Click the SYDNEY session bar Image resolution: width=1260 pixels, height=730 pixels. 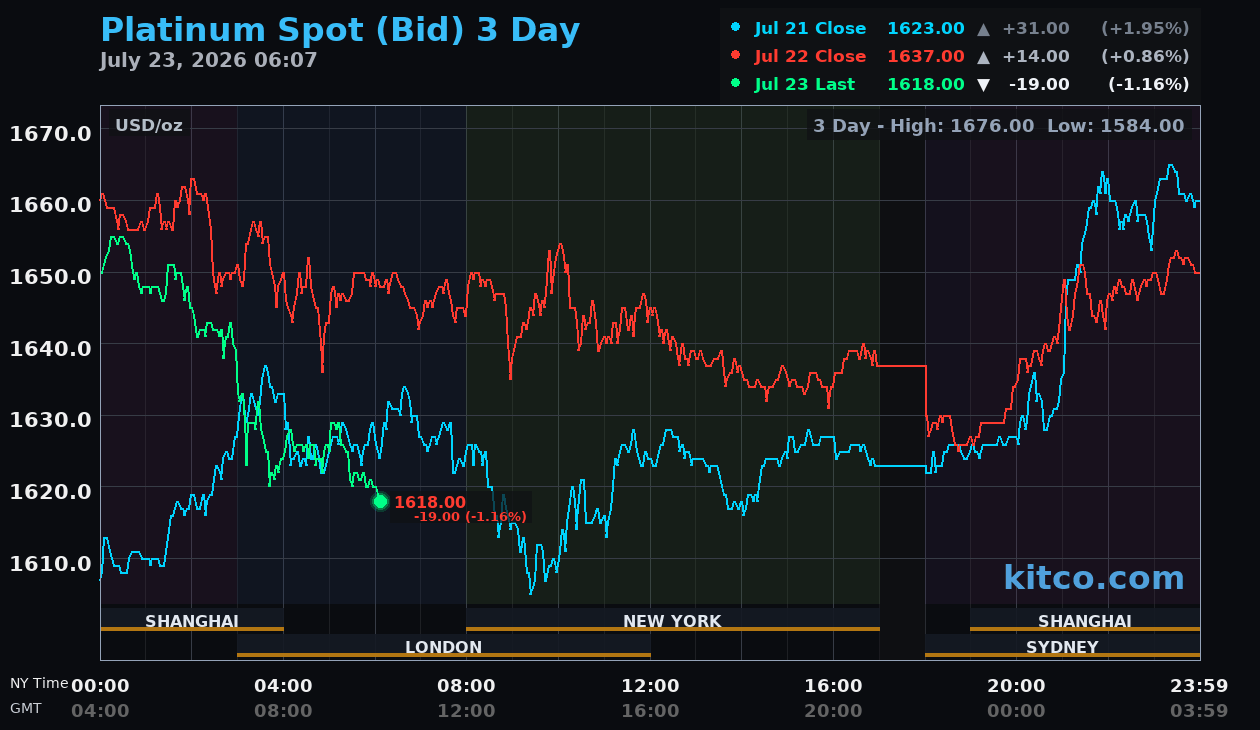[1062, 647]
